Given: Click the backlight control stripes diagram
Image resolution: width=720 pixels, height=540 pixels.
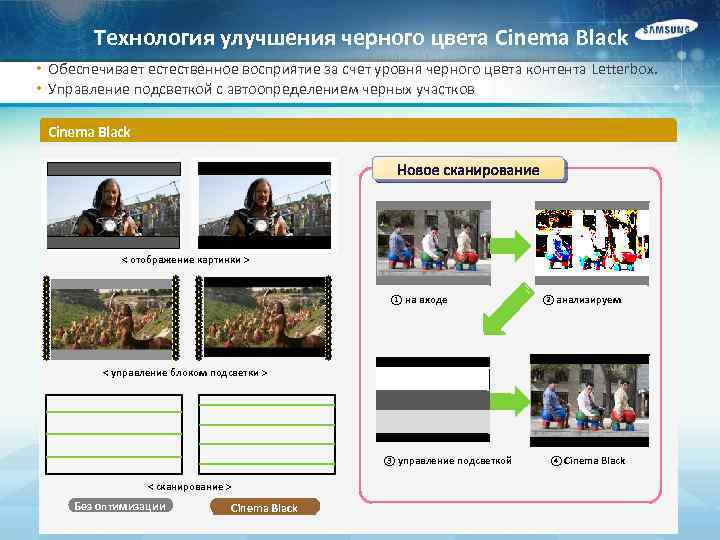Looking at the screenshot, I should point(433,399).
